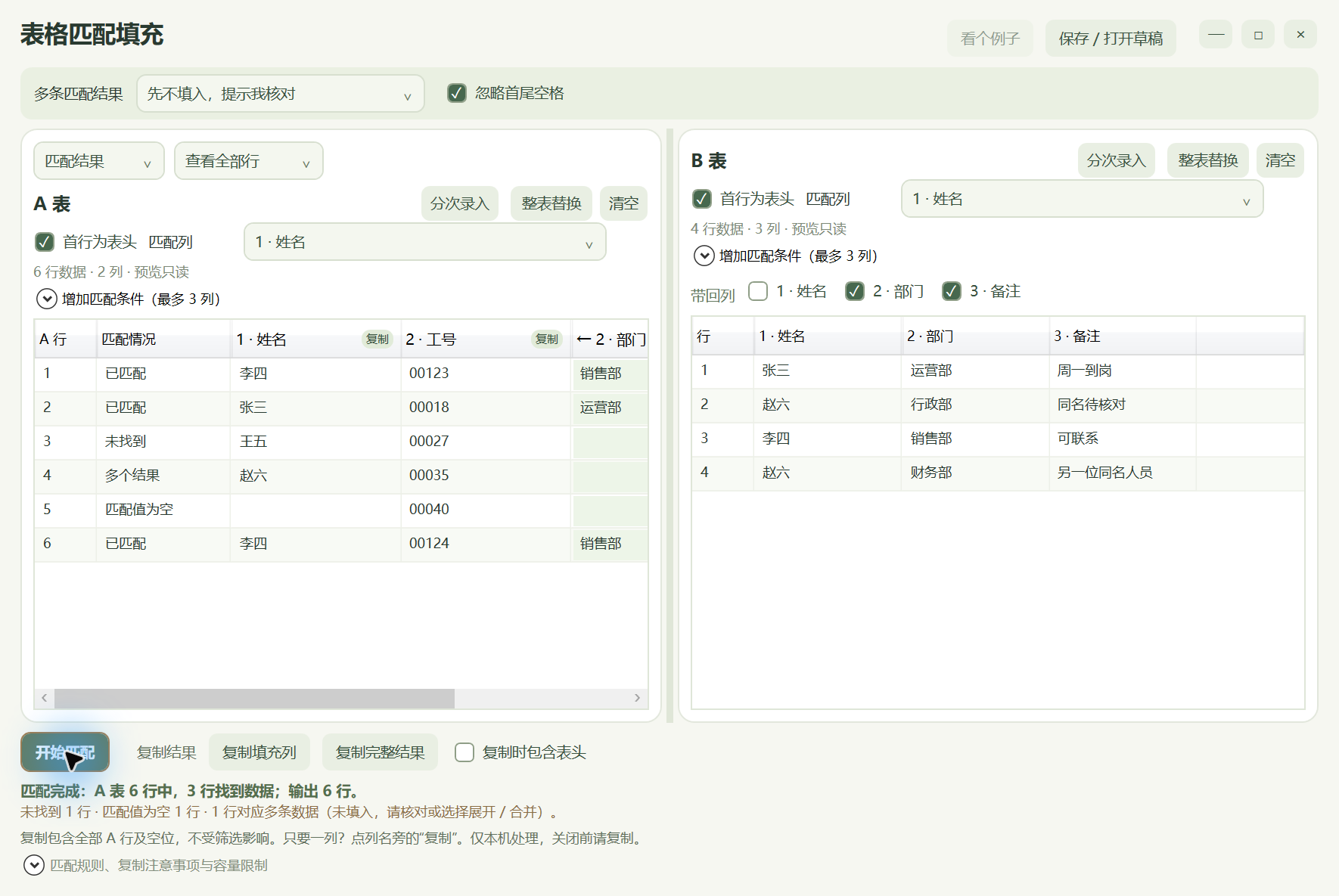Screen dimensions: 1339x896
Task: Maximize the window
Action: click(1258, 35)
